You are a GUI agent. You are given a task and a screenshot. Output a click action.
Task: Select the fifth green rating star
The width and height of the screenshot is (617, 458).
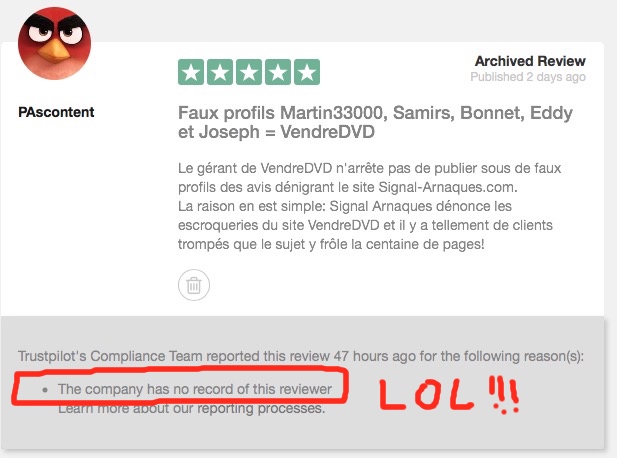[x=307, y=72]
